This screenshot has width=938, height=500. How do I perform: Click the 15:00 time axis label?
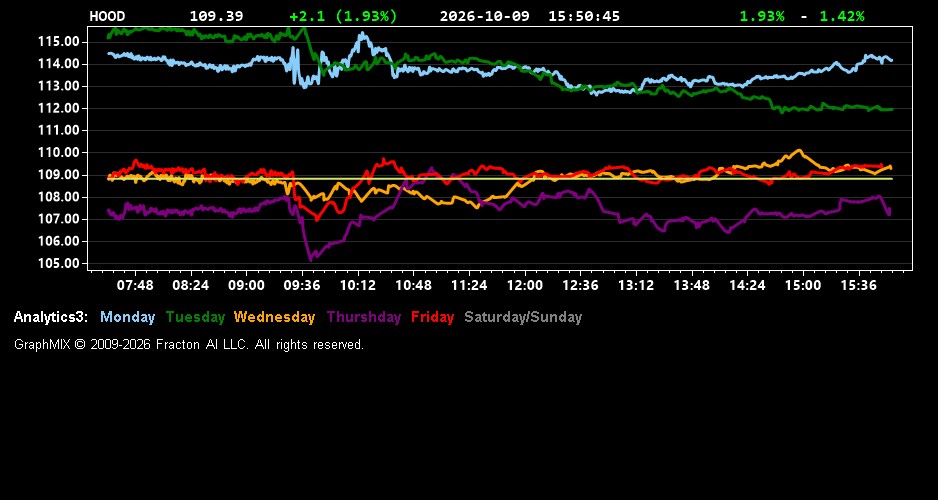pyautogui.click(x=803, y=285)
